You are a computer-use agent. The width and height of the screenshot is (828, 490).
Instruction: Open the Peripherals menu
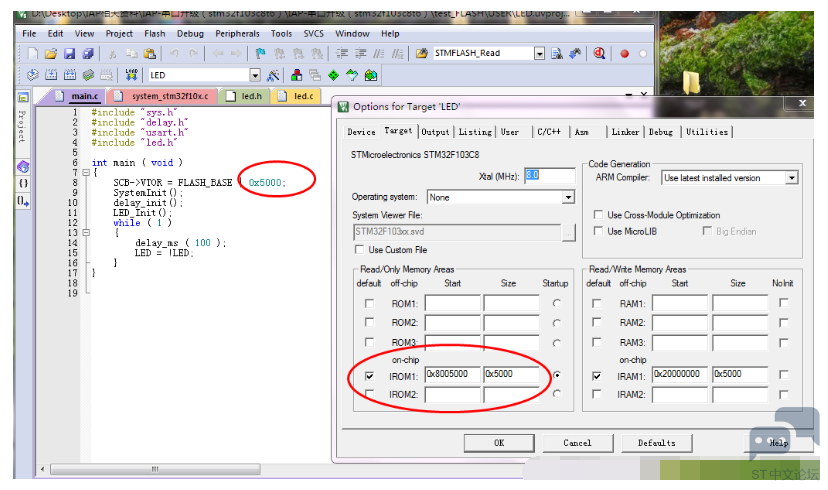coord(237,34)
